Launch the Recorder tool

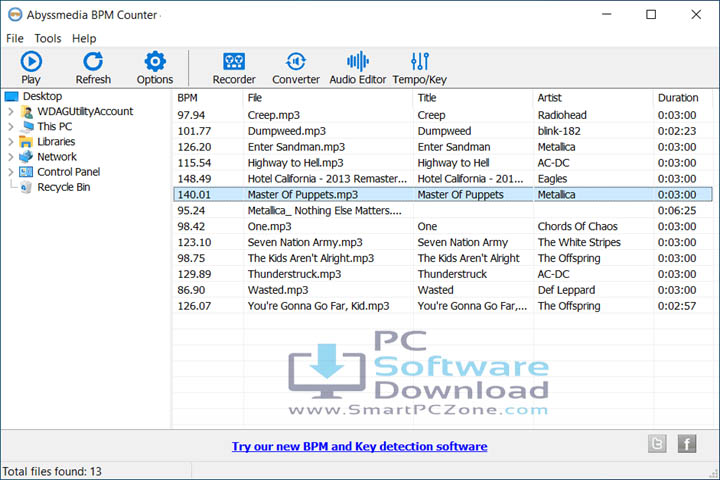[x=234, y=61]
